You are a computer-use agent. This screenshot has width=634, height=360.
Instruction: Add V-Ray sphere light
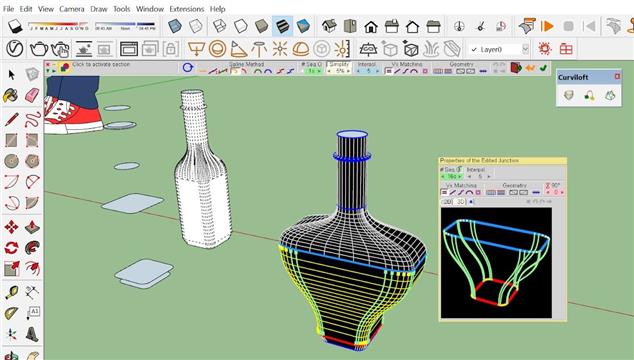217,49
